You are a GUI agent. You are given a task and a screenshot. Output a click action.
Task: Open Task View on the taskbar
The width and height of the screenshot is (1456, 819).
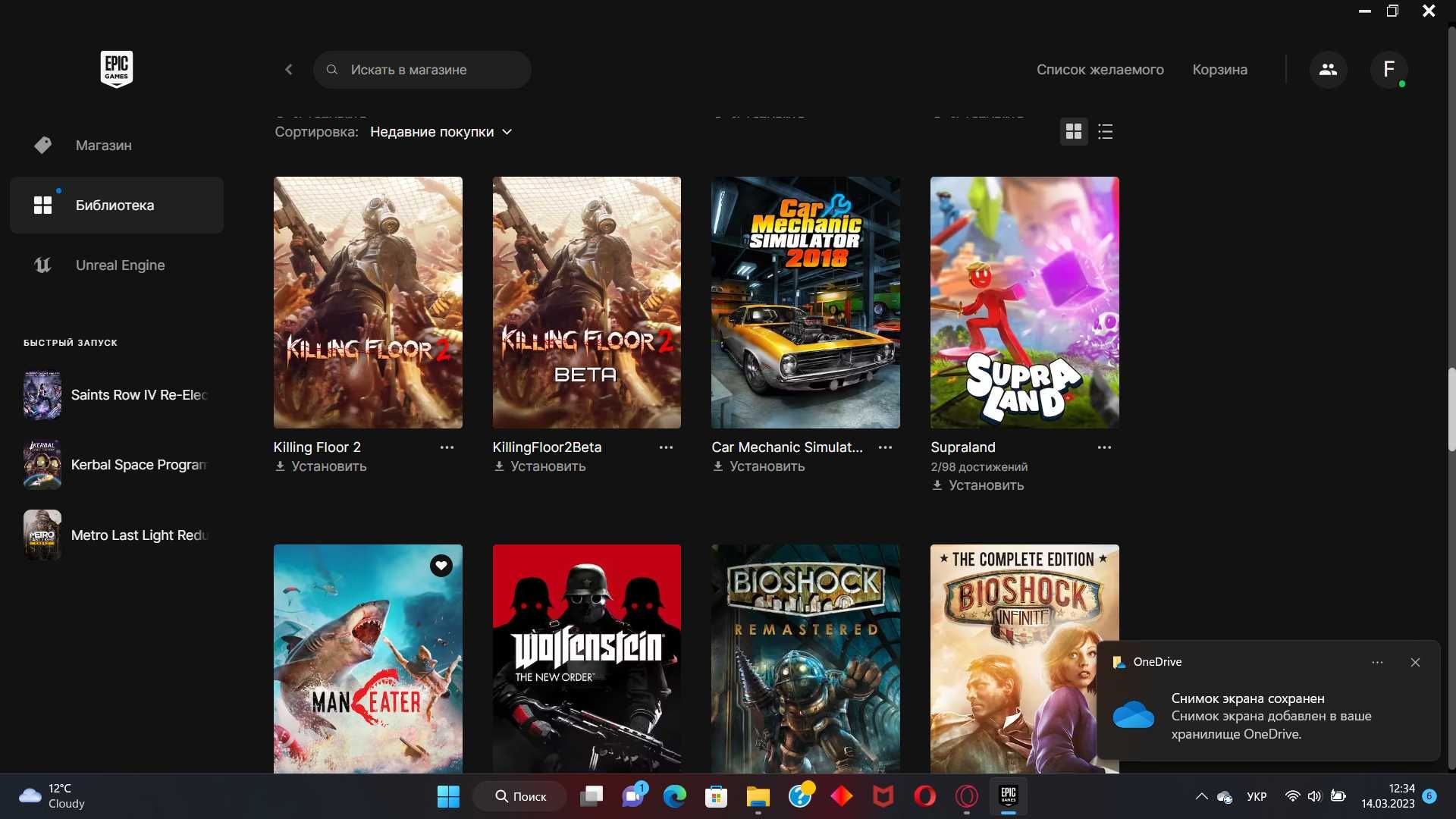tap(591, 797)
